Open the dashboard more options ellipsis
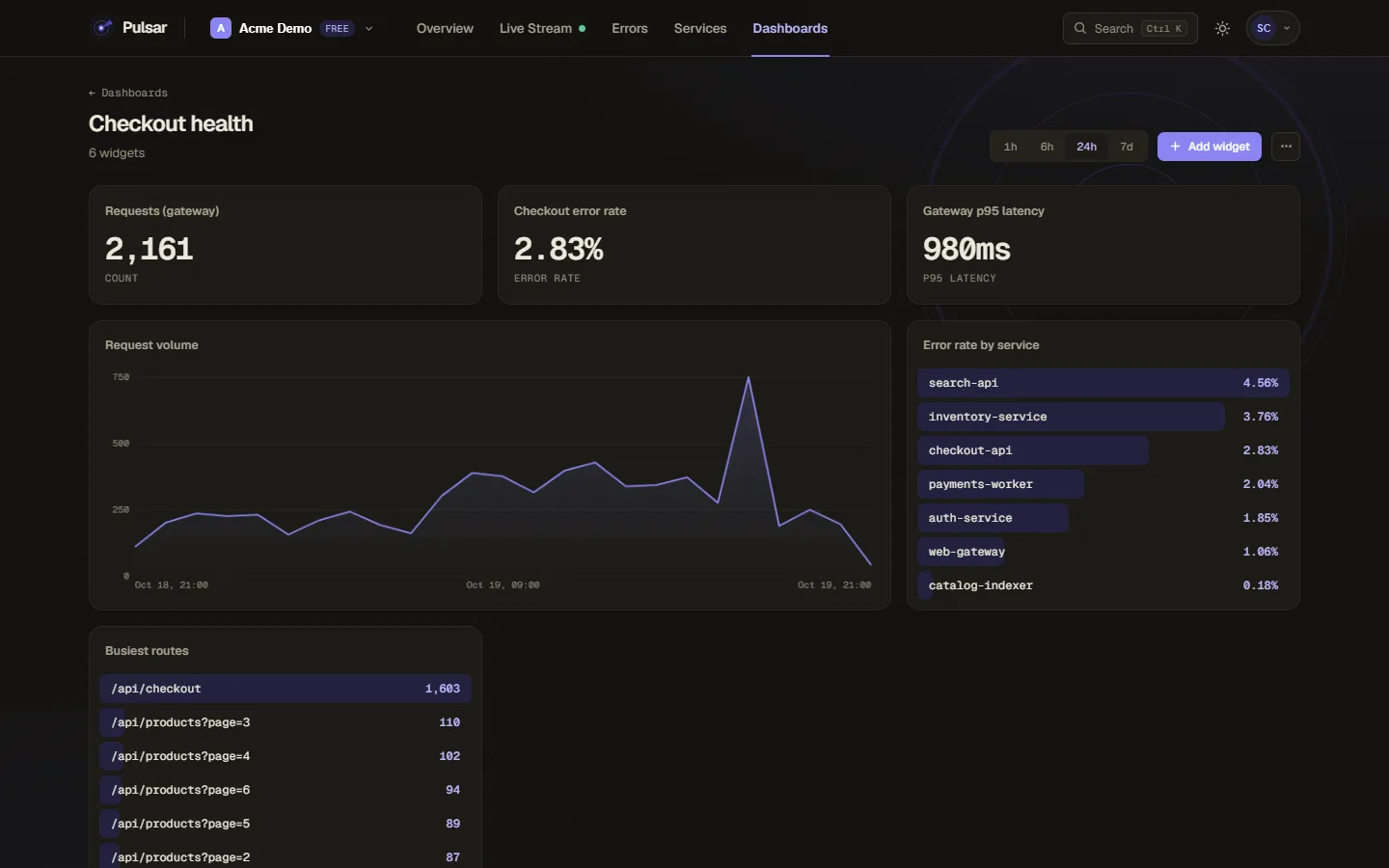The height and width of the screenshot is (868, 1389). 1286,147
